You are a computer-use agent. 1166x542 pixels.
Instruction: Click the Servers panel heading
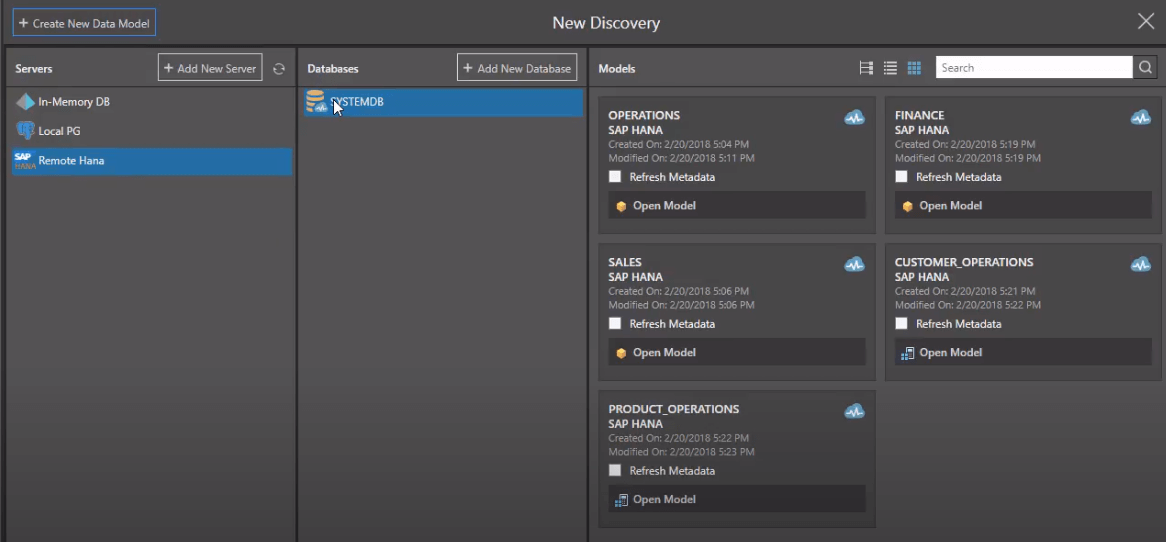pyautogui.click(x=34, y=68)
